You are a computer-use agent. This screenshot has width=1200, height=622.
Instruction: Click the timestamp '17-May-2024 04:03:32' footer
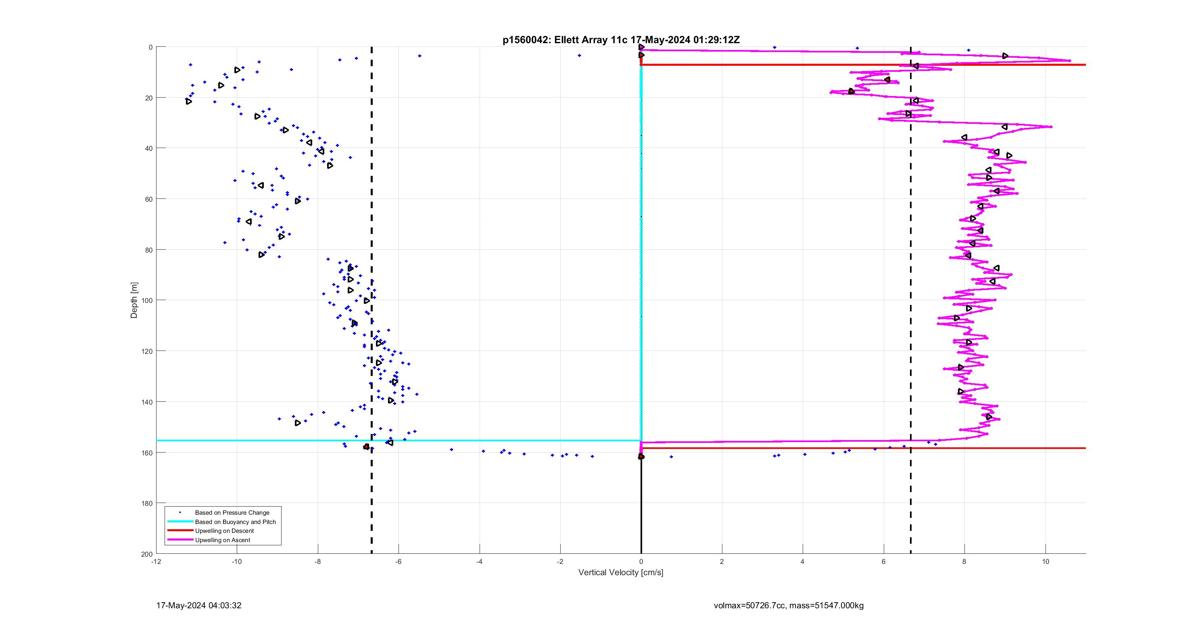click(x=200, y=605)
